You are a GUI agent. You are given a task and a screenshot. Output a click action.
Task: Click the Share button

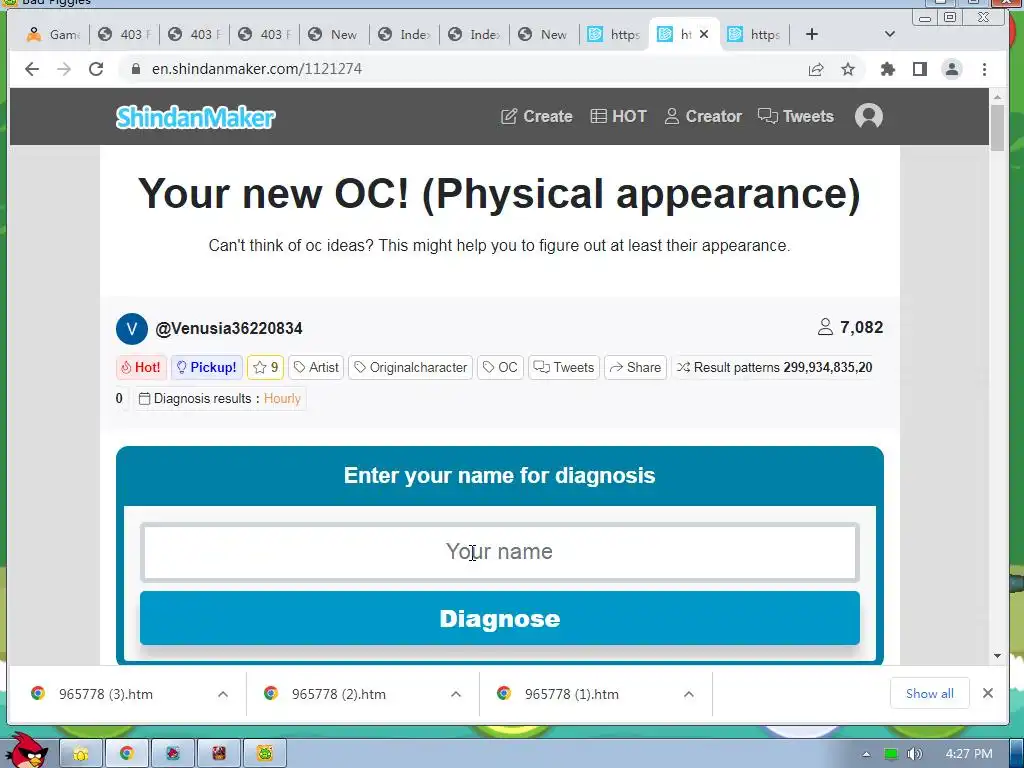point(635,367)
